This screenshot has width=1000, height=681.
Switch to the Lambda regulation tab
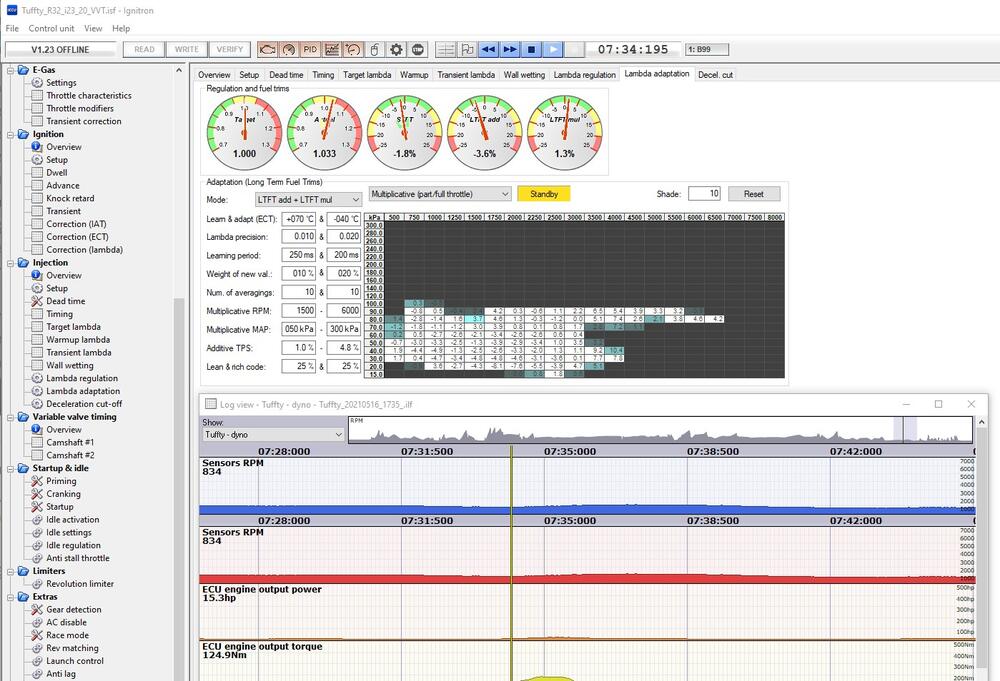point(584,75)
